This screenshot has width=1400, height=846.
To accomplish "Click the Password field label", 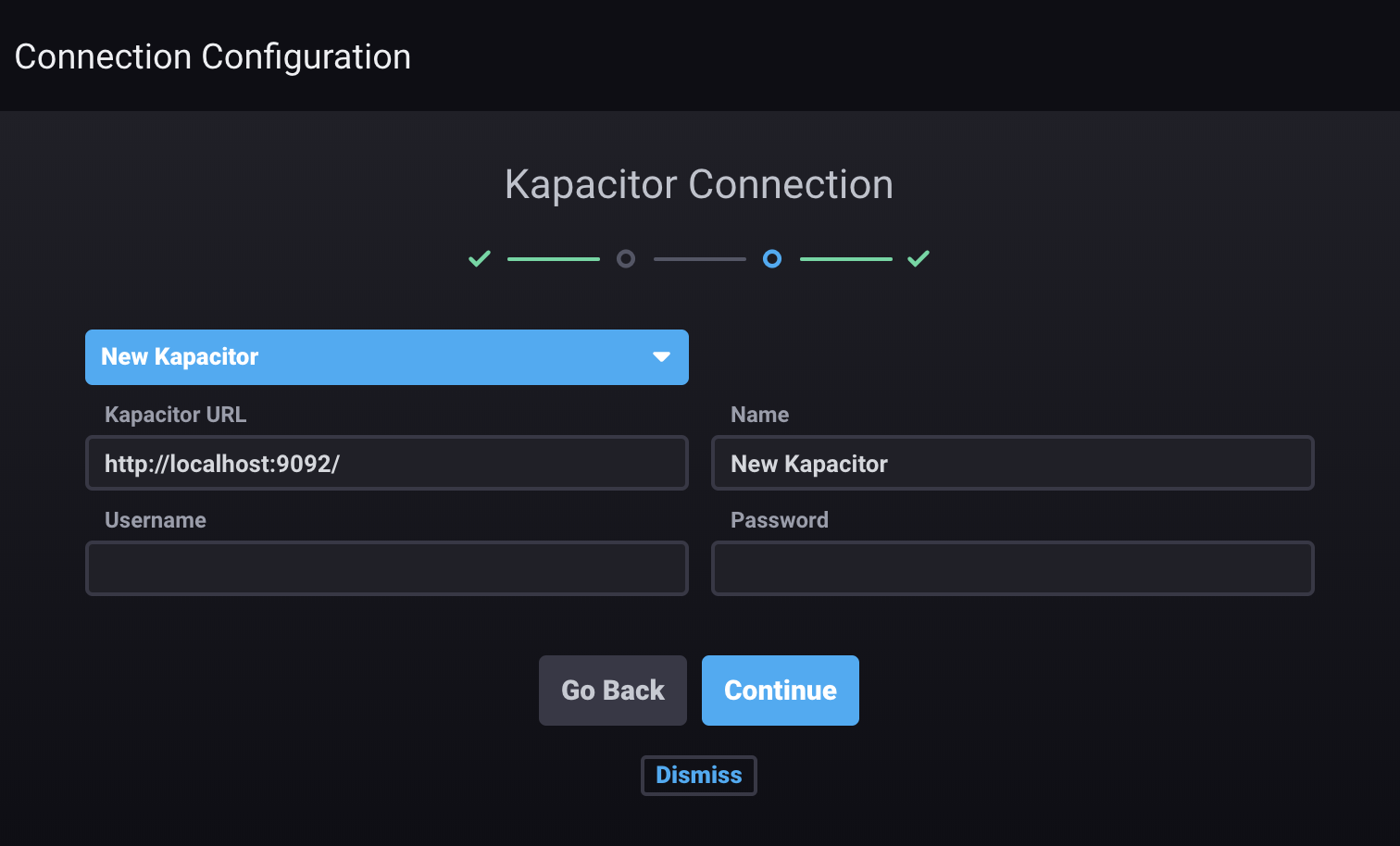I will (x=780, y=520).
